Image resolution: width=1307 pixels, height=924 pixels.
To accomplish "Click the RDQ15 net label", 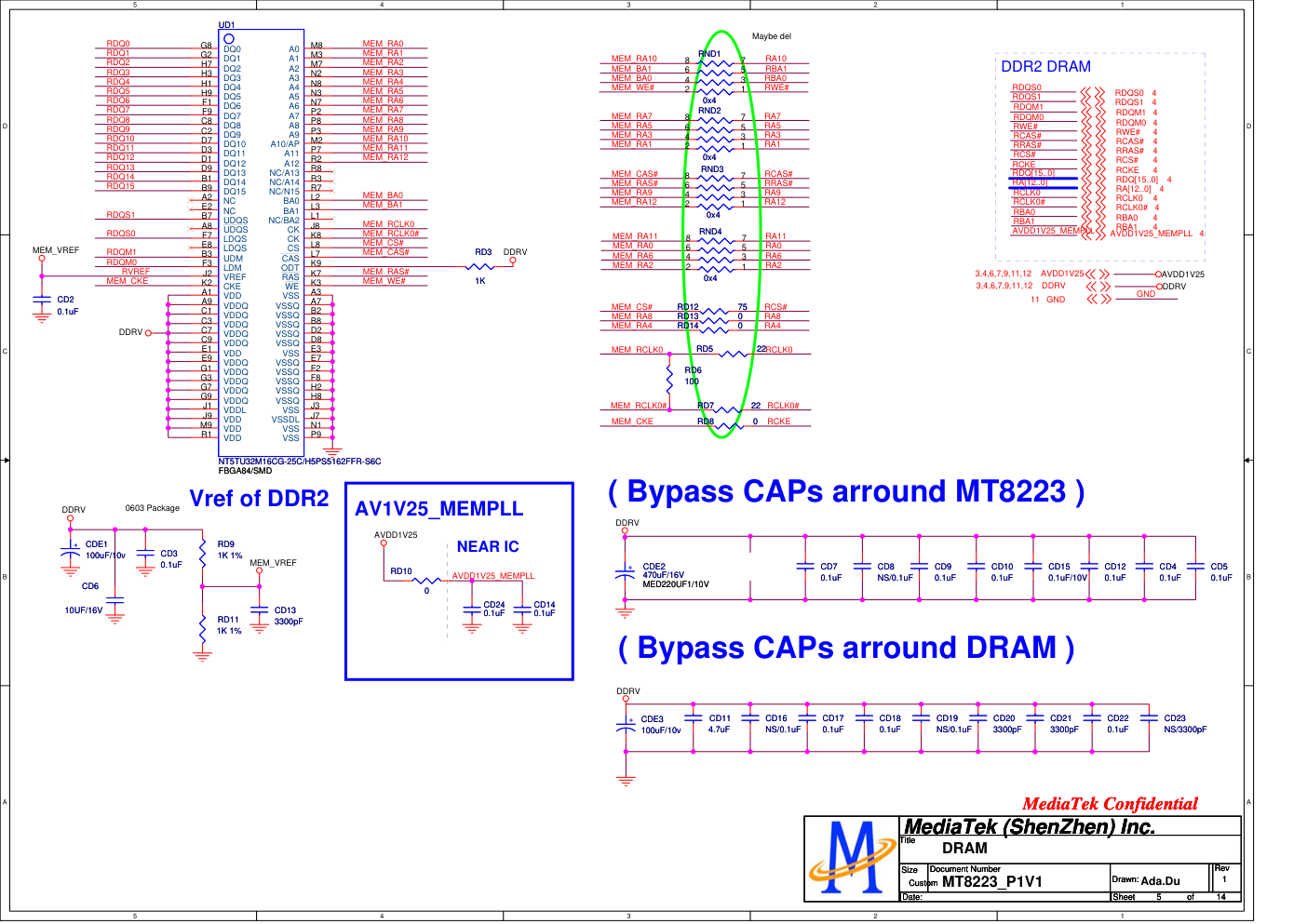I will pos(120,186).
